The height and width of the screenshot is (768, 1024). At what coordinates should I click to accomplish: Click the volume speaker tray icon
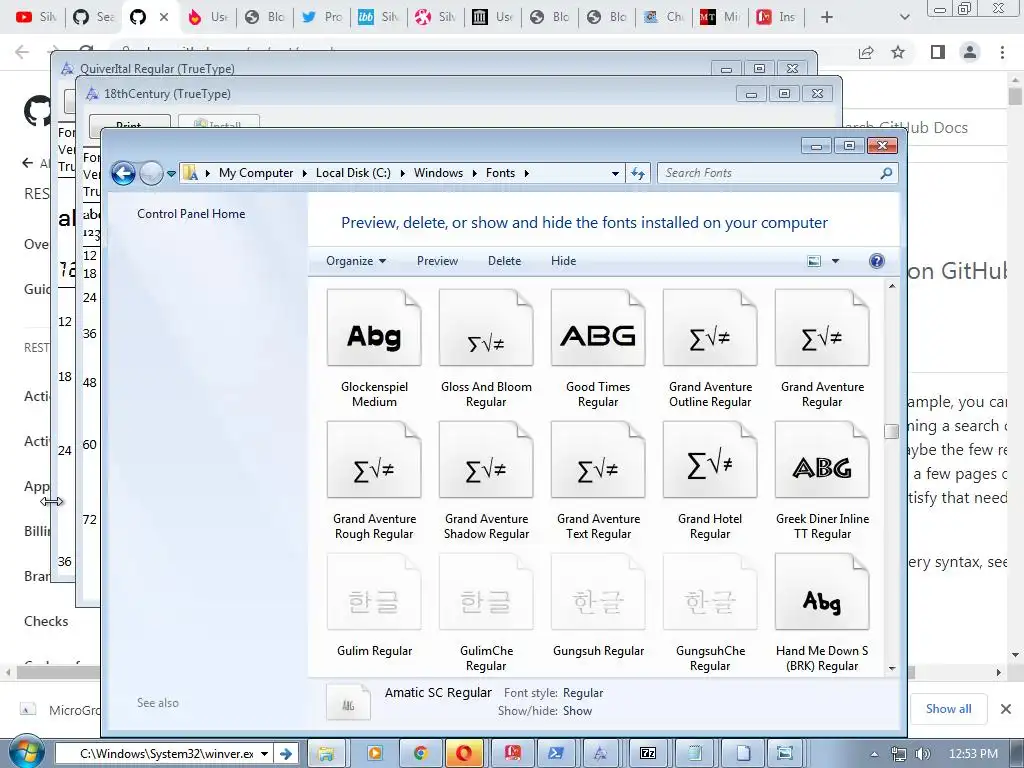click(923, 754)
